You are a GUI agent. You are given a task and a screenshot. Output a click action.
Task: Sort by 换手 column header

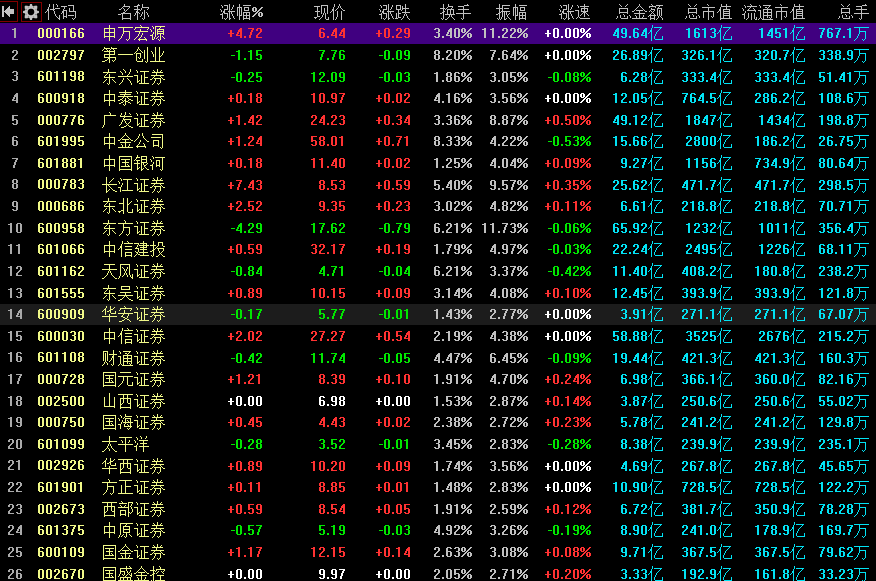tap(455, 12)
